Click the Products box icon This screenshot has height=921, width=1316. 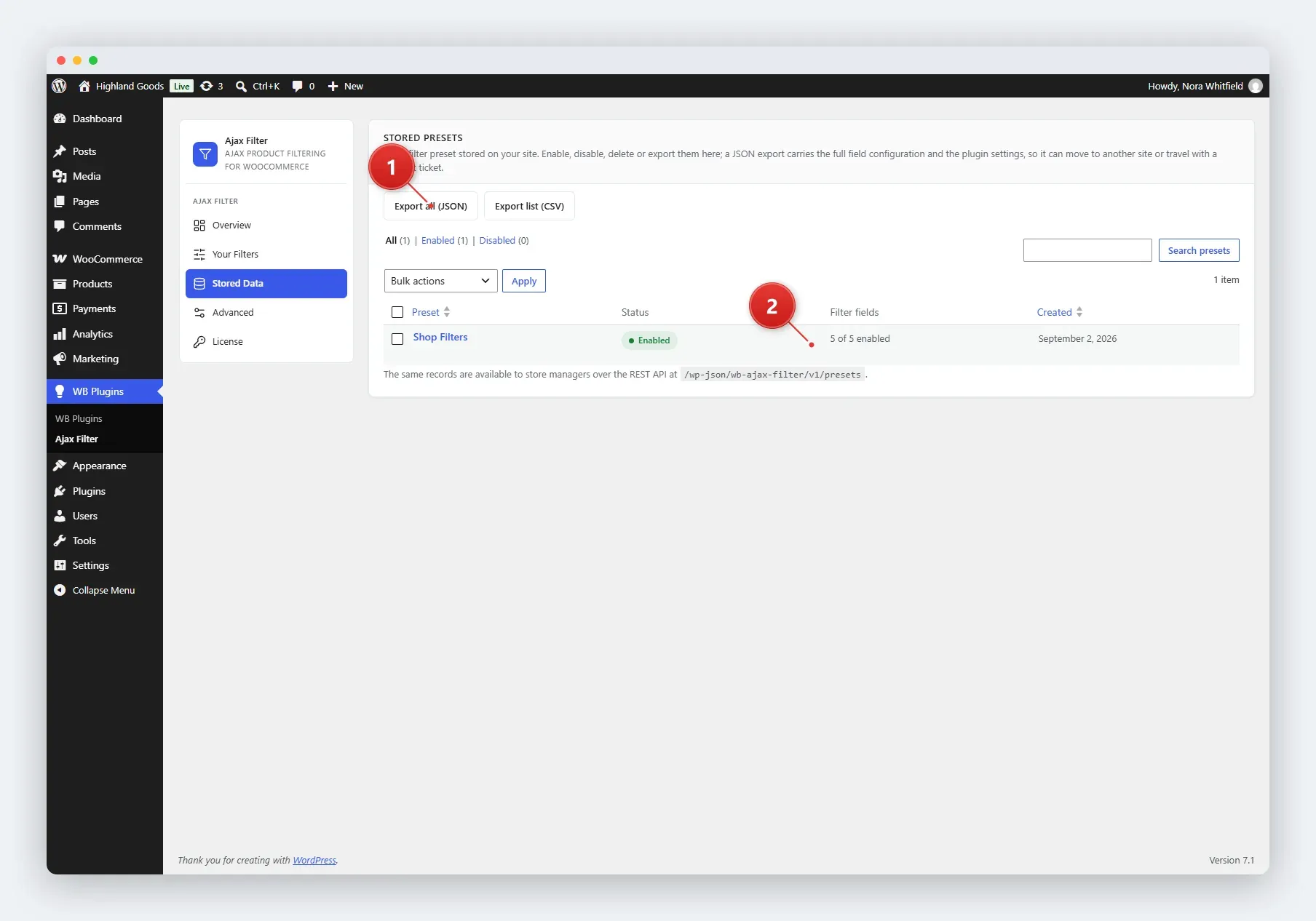coord(60,284)
